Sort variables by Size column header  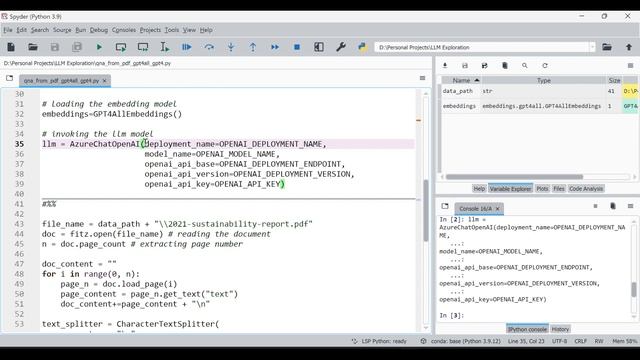tap(614, 80)
